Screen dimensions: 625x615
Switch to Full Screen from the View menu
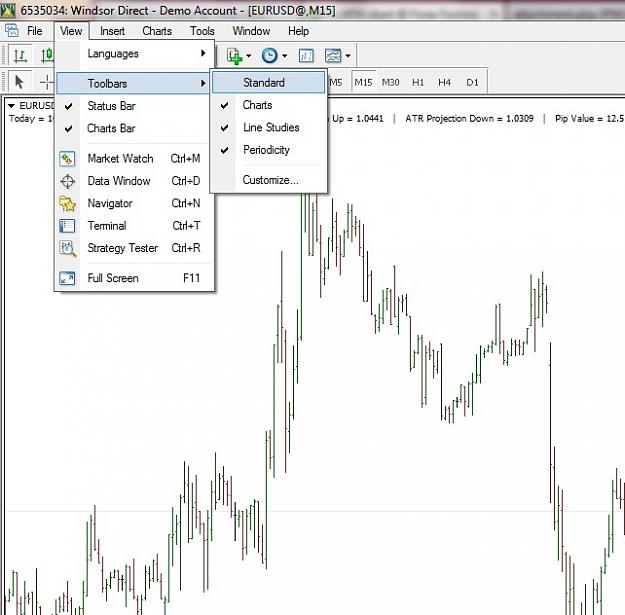tap(134, 278)
